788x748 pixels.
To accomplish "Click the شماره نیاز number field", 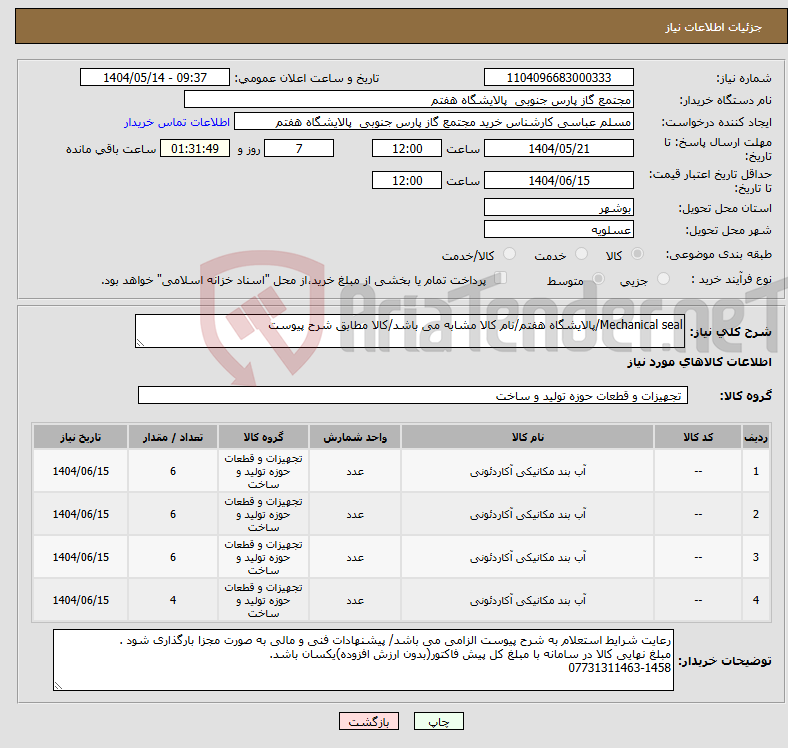I will tap(558, 77).
